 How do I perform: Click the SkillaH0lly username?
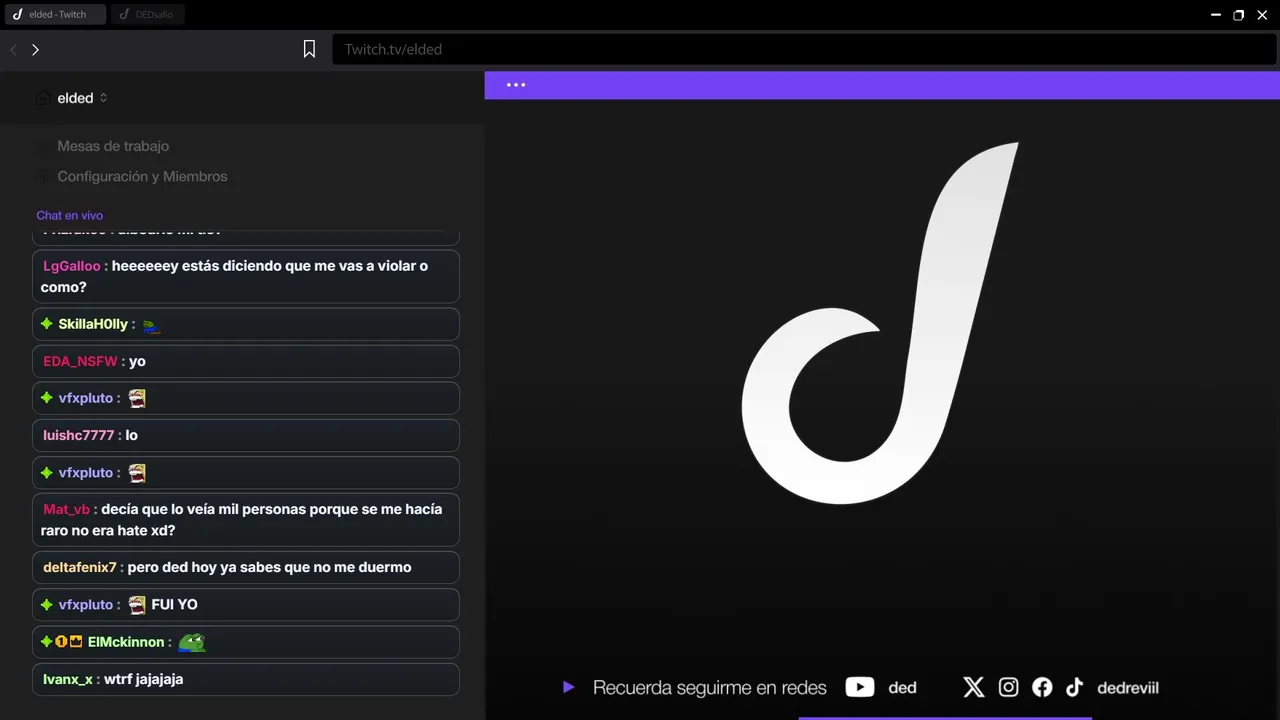pos(93,324)
